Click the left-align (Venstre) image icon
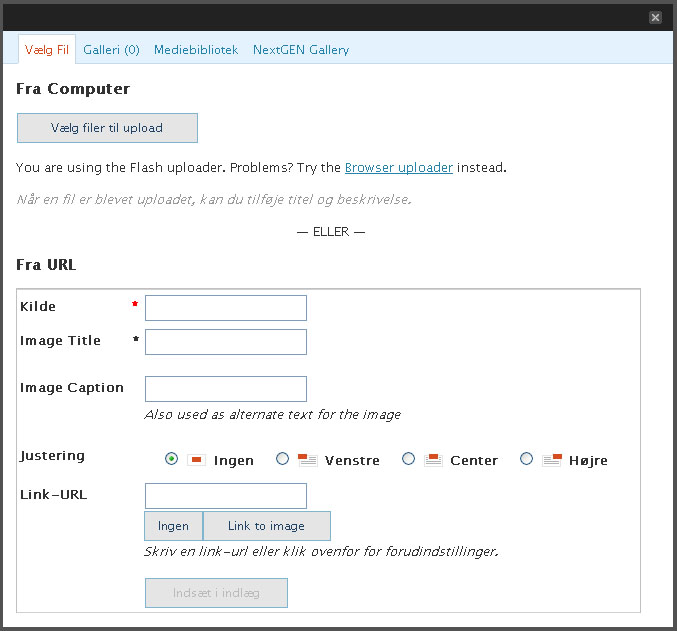This screenshot has width=677, height=631. coord(307,460)
